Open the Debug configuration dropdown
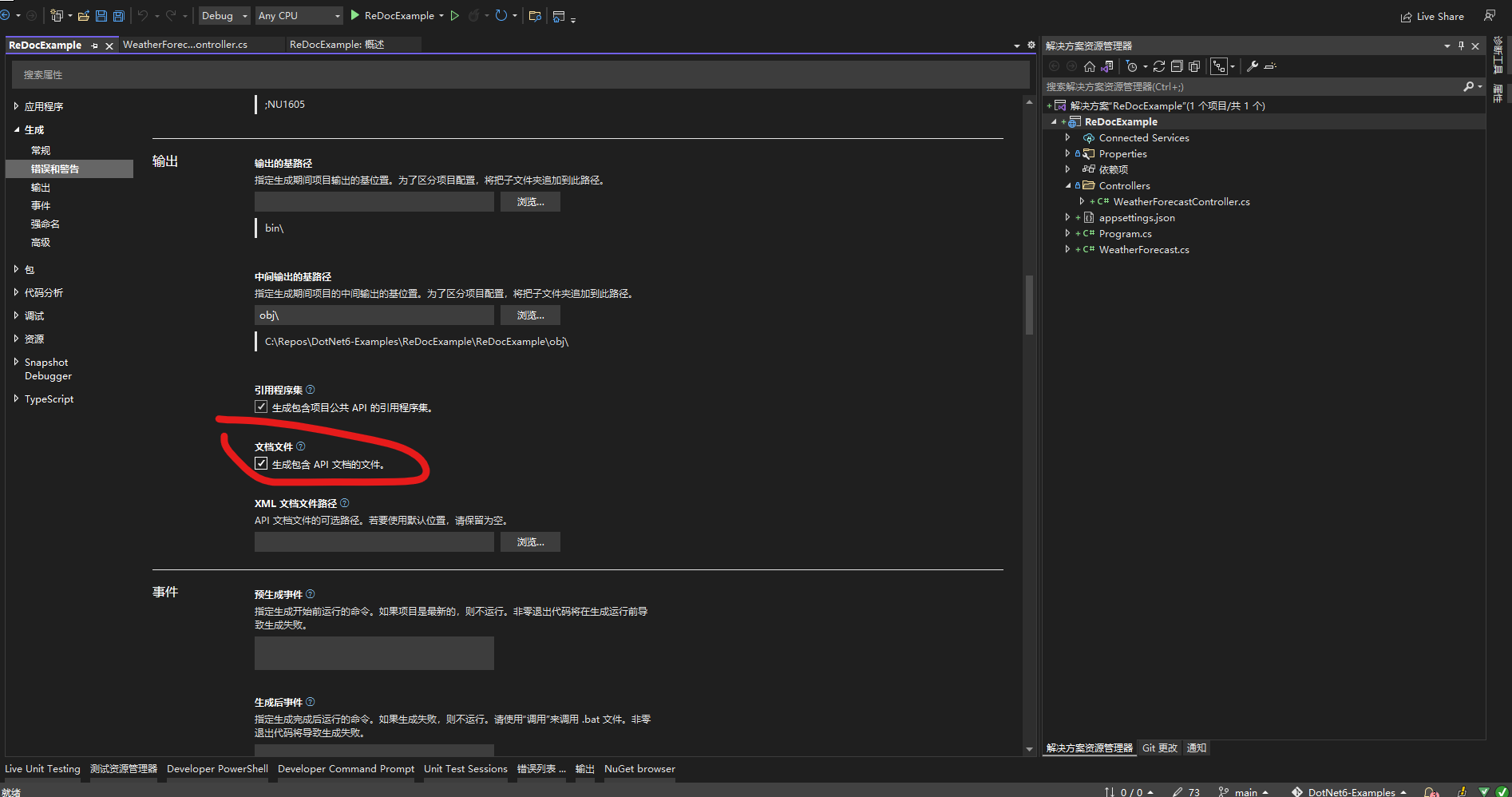The height and width of the screenshot is (797, 1512). point(224,15)
